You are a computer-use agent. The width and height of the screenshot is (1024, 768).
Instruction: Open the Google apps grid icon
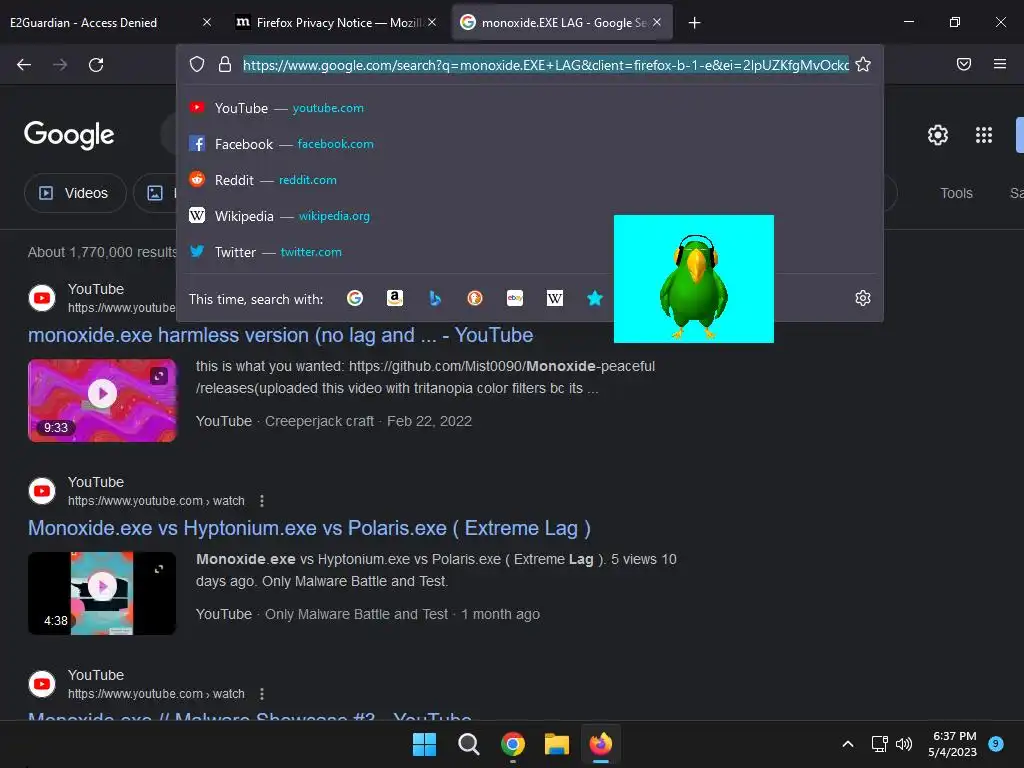(x=984, y=135)
